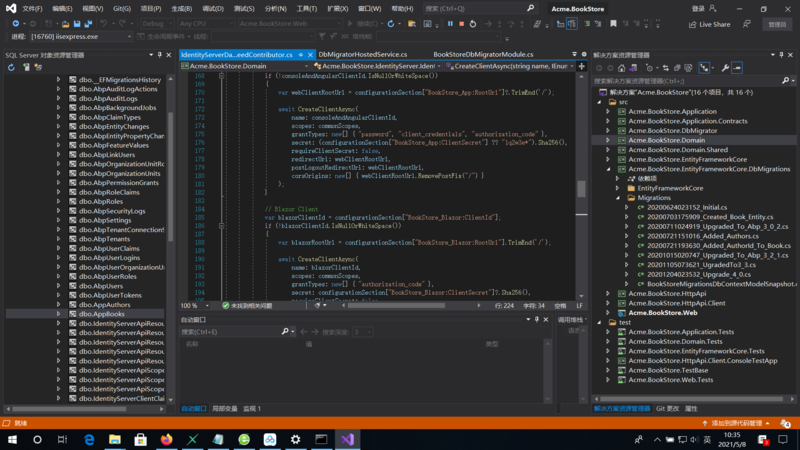Expand Acme.BookStore.Application project
The image size is (800, 450).
[x=608, y=111]
